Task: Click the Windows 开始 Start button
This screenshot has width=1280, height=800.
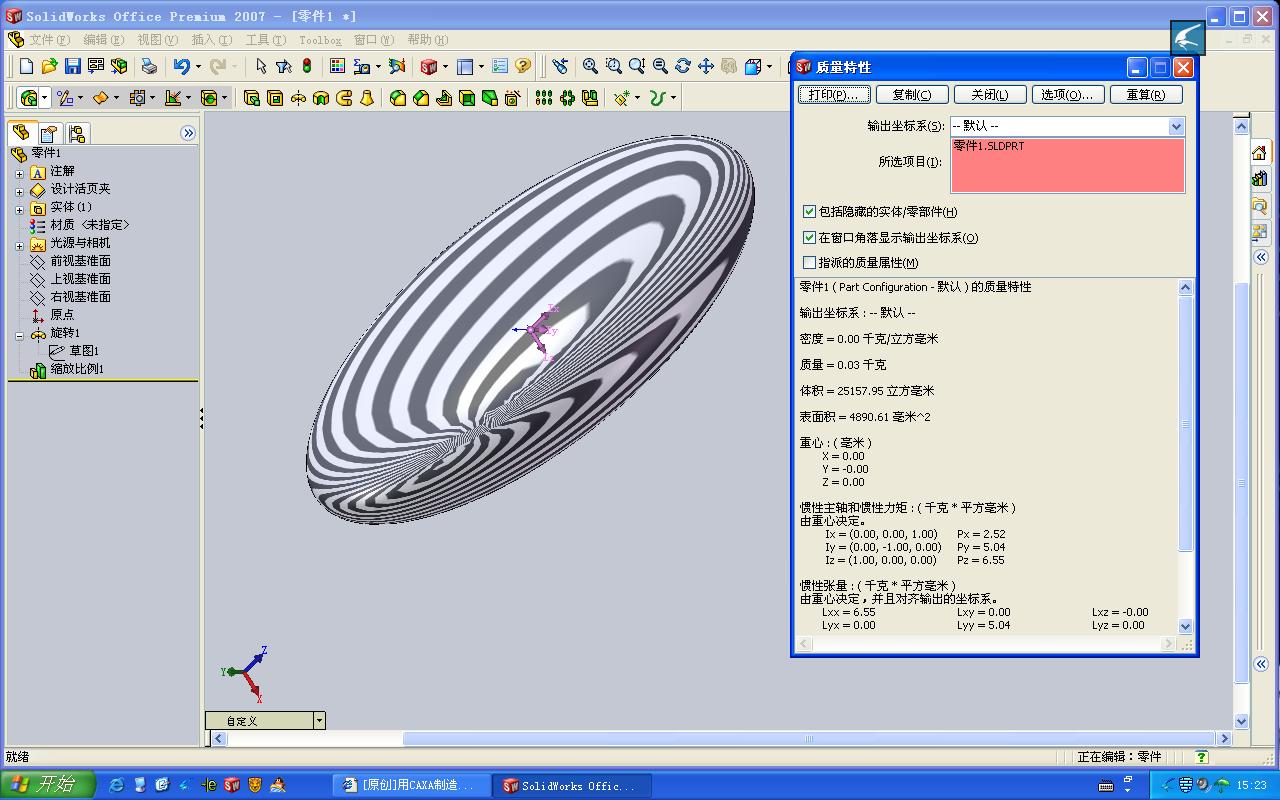Action: (48, 785)
